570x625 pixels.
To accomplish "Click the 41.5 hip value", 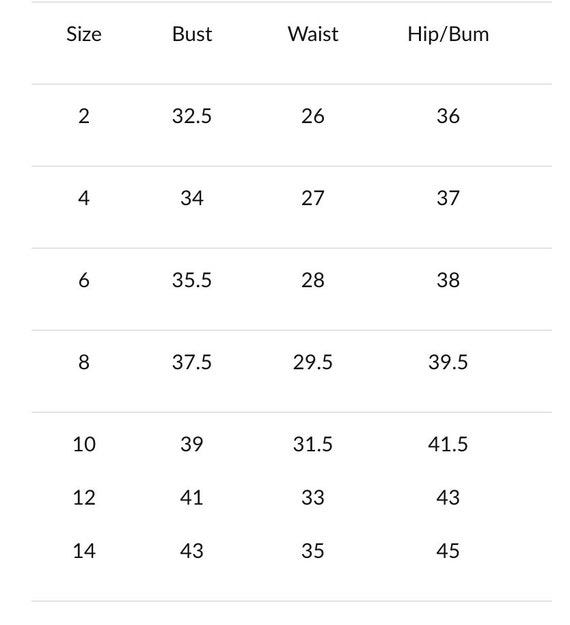I will click(448, 444).
